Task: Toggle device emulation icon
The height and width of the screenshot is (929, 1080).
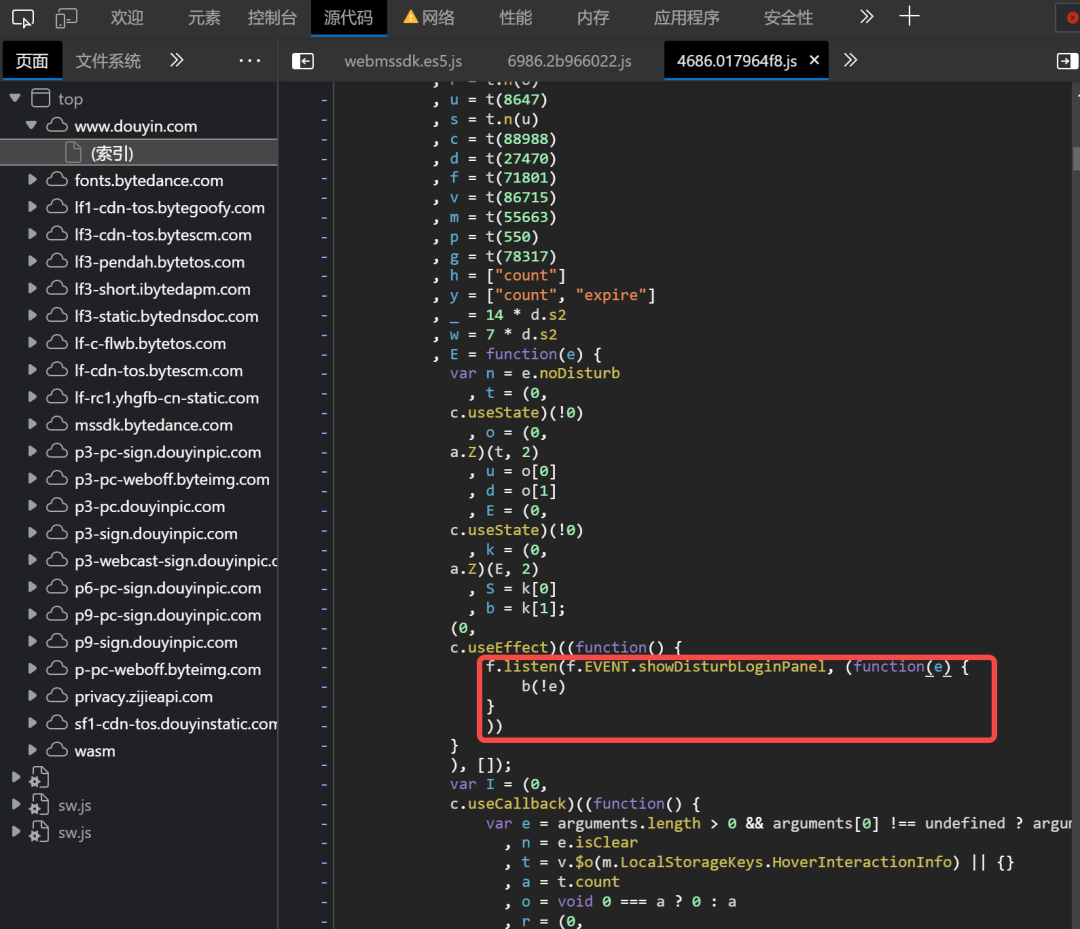Action: (x=66, y=18)
